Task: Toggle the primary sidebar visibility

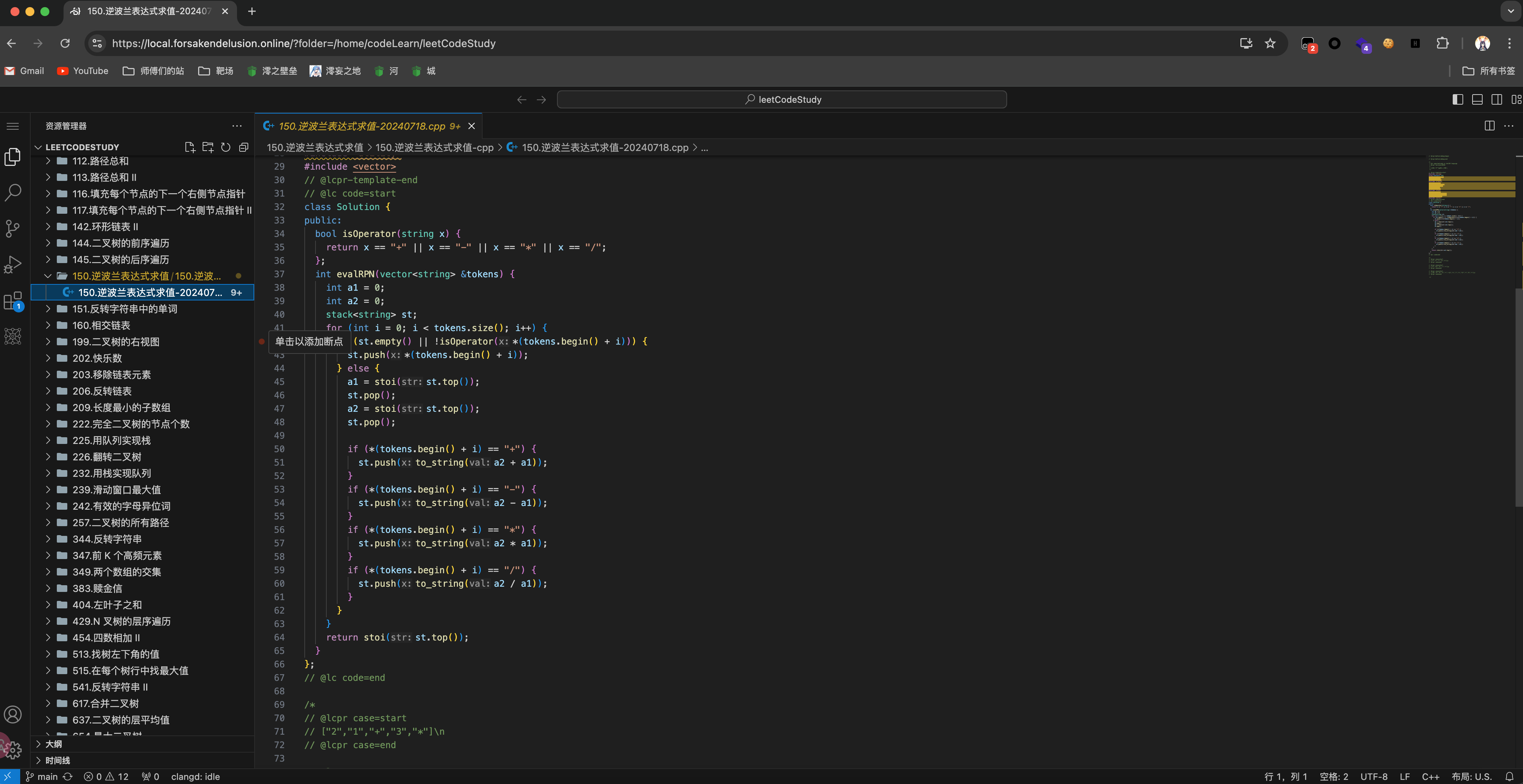Action: (x=1457, y=99)
